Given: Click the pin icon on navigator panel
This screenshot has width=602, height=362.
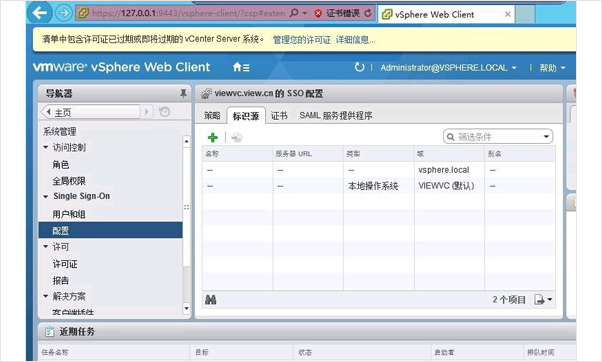Looking at the screenshot, I should point(183,93).
